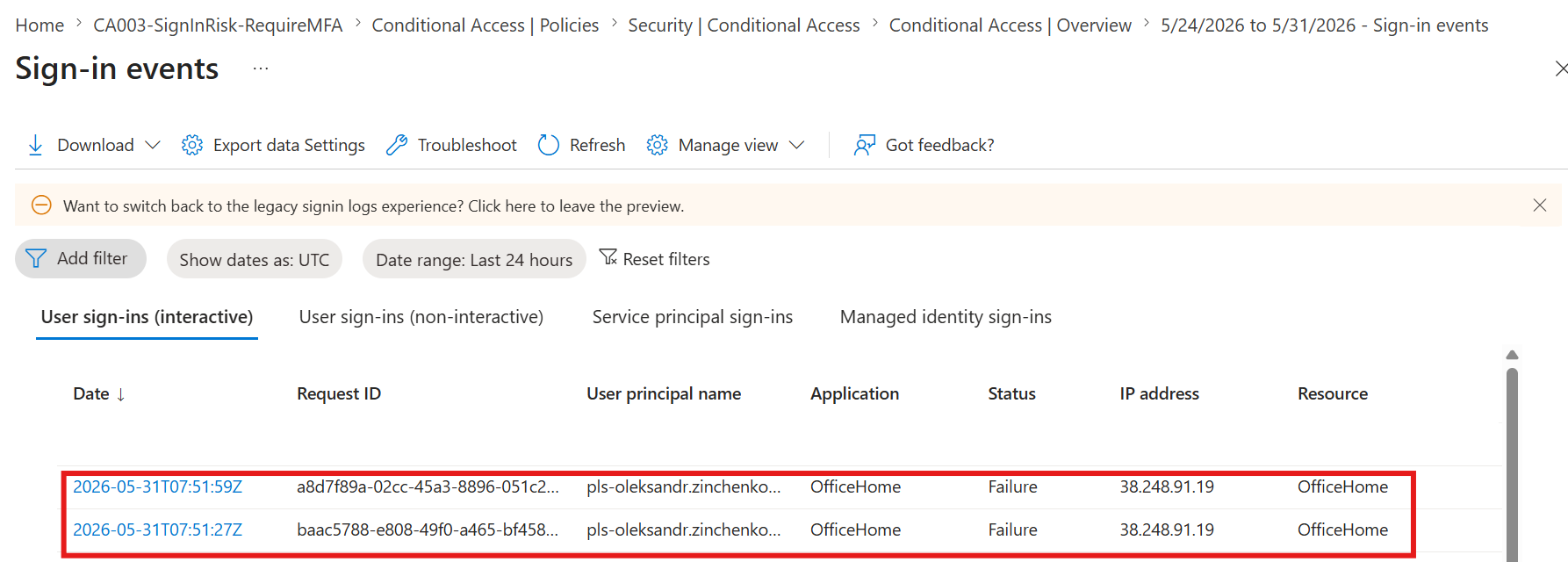The height and width of the screenshot is (562, 1568).
Task: Click the Manage view gear icon
Action: tap(658, 145)
